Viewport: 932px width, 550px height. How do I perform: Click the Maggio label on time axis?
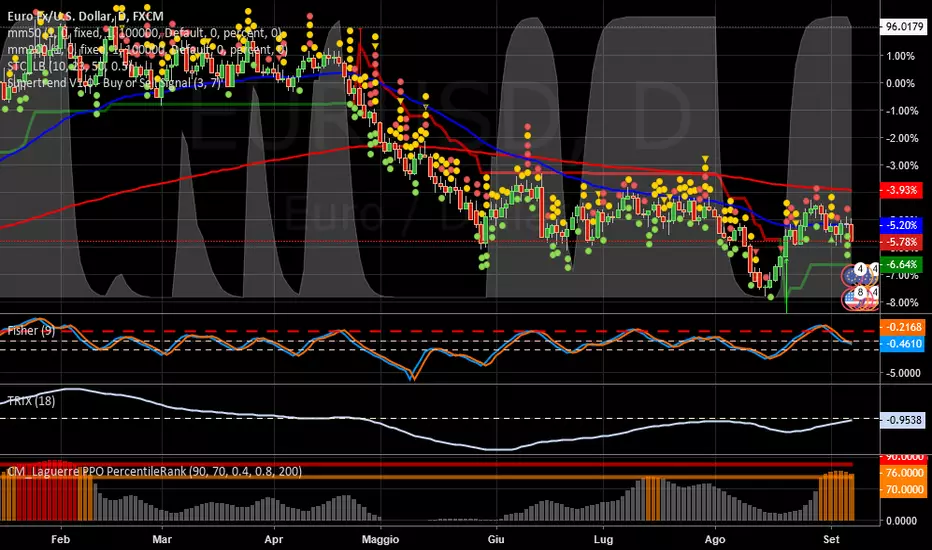381,537
